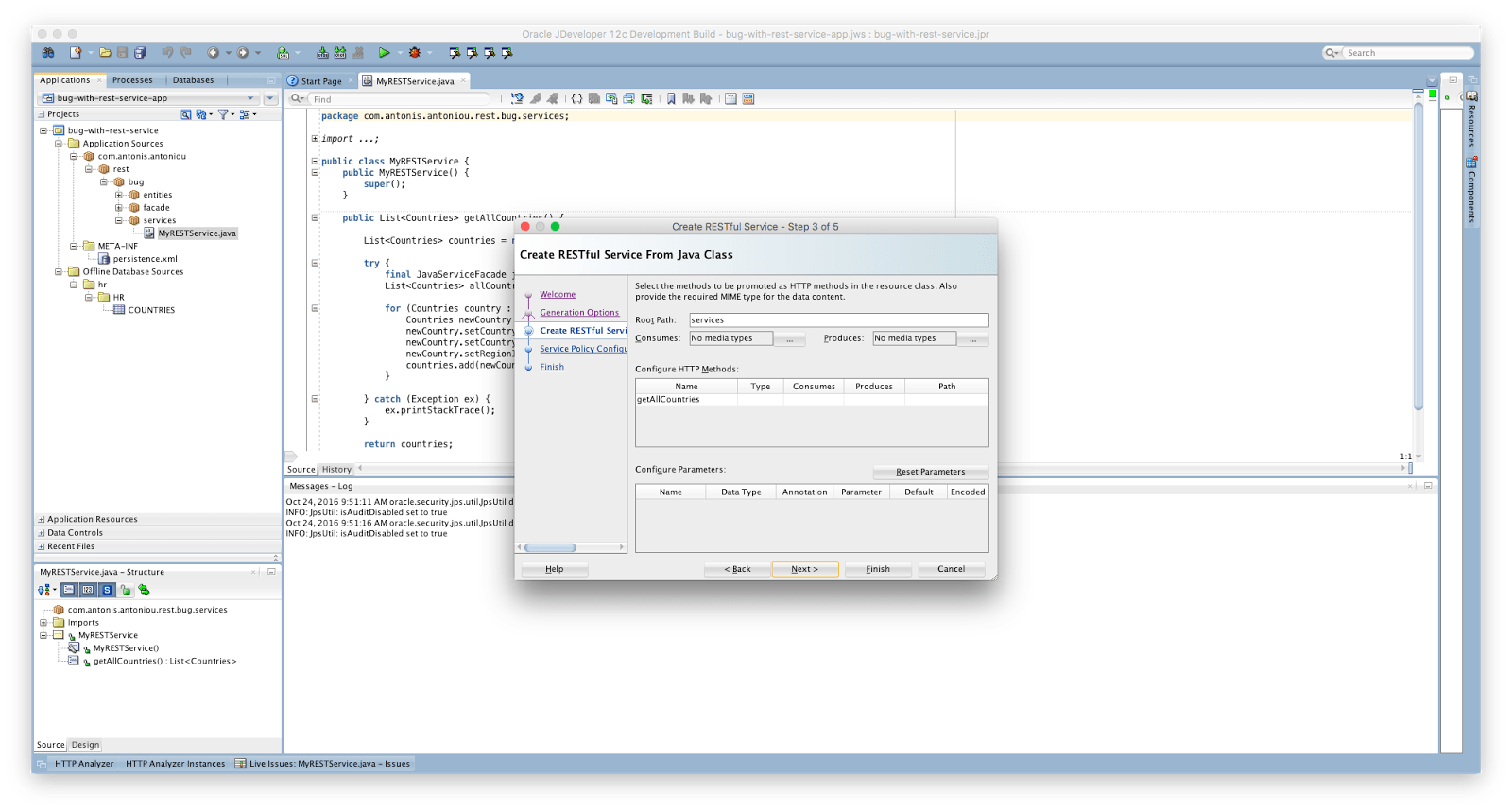
Task: Click the Back navigation arrow icon
Action: point(214,53)
